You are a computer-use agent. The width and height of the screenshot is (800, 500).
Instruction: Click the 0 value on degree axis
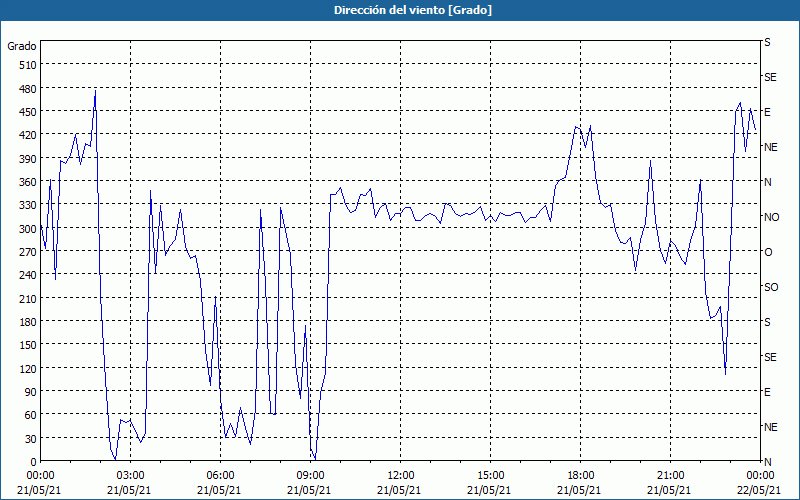click(x=34, y=462)
